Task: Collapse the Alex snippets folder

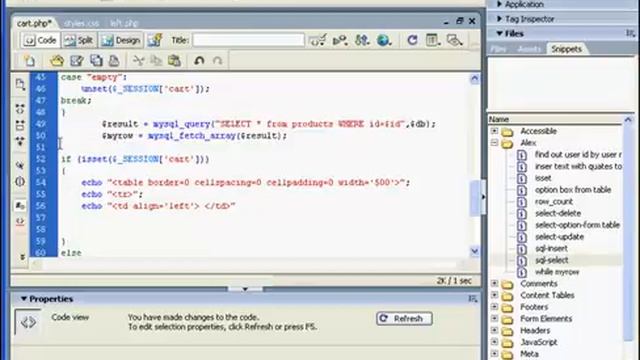Action: pos(494,143)
